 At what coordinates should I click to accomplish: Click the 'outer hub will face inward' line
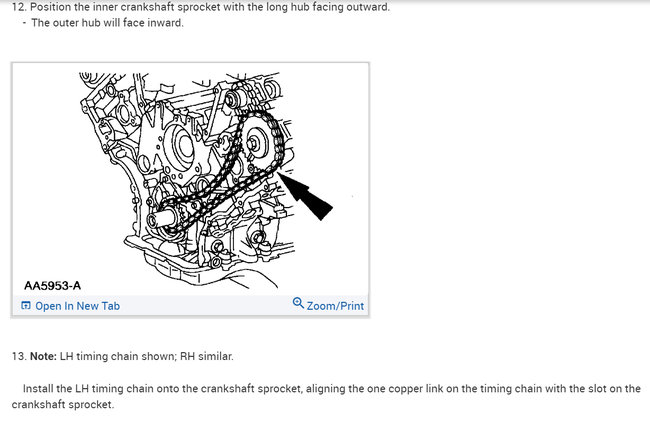tap(107, 23)
